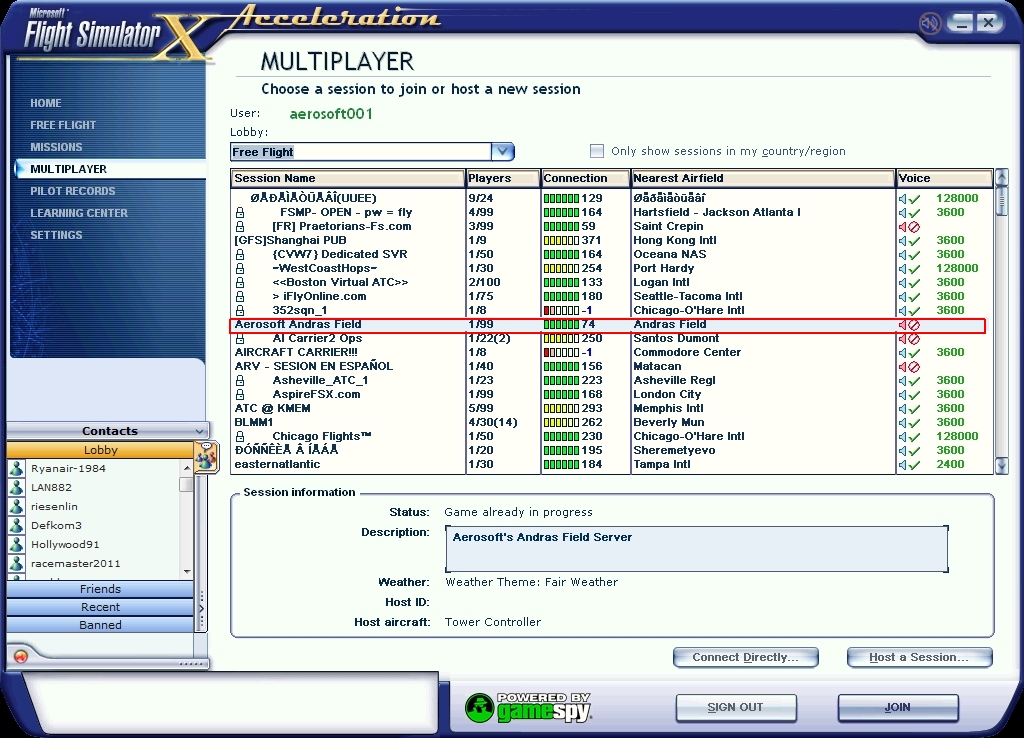
Task: Click voice disabled icon on Aerosoft Andras Field row
Action: (x=909, y=325)
